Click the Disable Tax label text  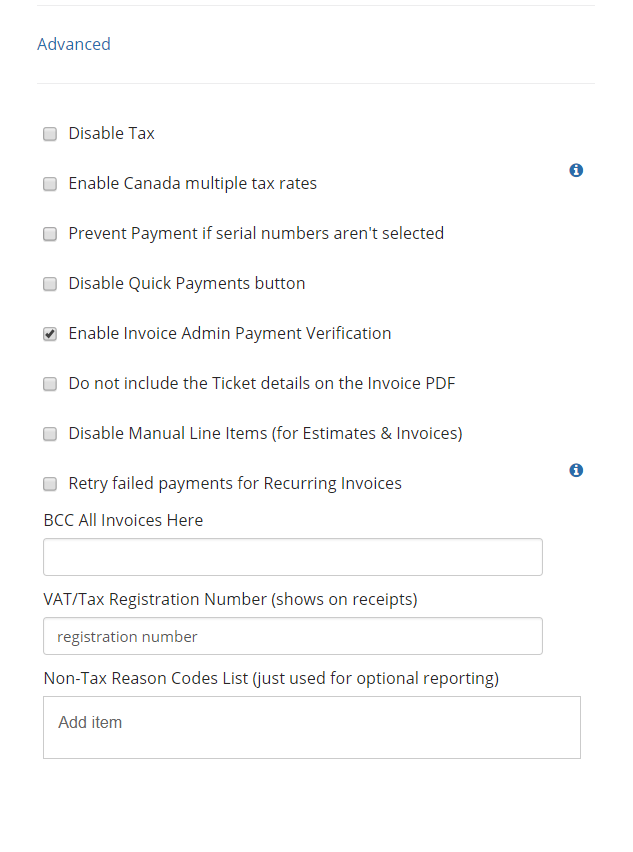point(111,133)
